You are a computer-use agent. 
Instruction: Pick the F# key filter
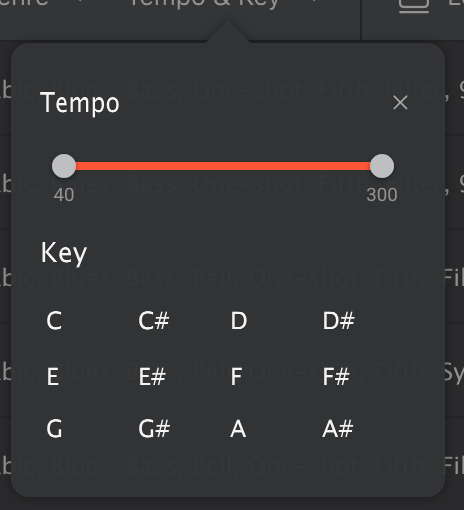point(336,377)
